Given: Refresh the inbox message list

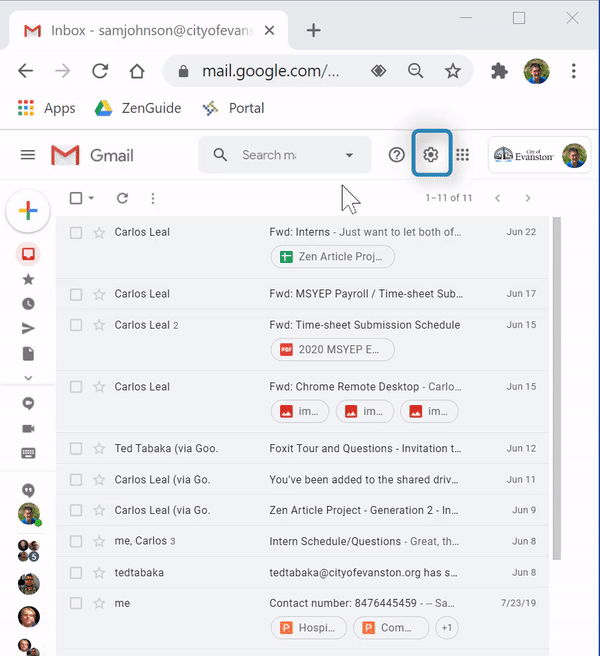Looking at the screenshot, I should (122, 198).
